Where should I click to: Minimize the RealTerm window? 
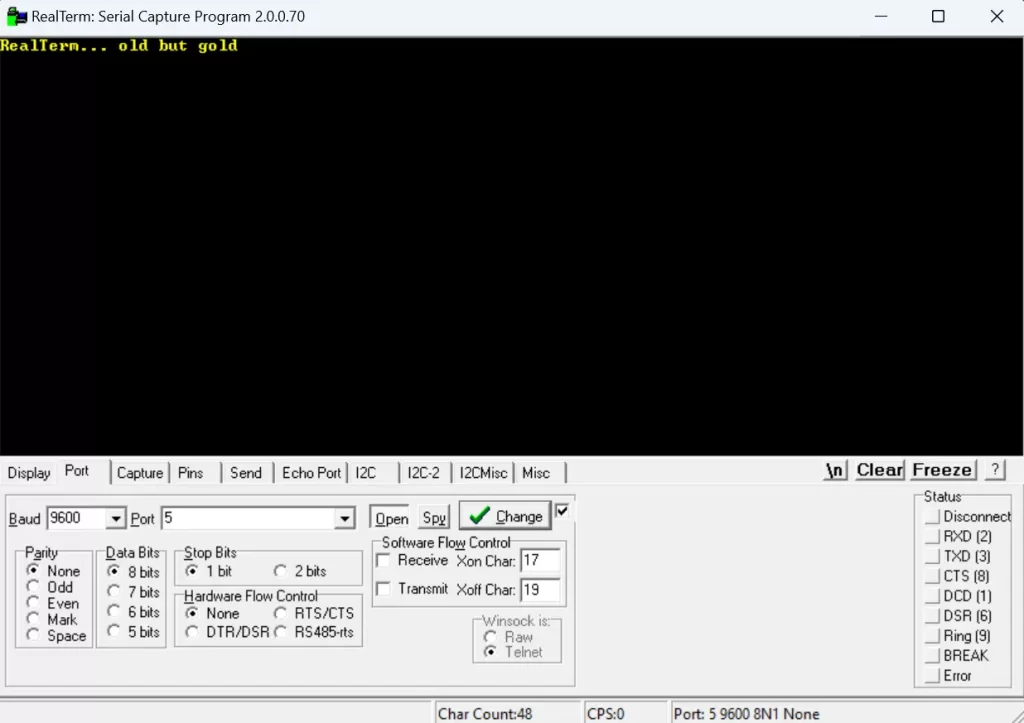click(x=881, y=16)
